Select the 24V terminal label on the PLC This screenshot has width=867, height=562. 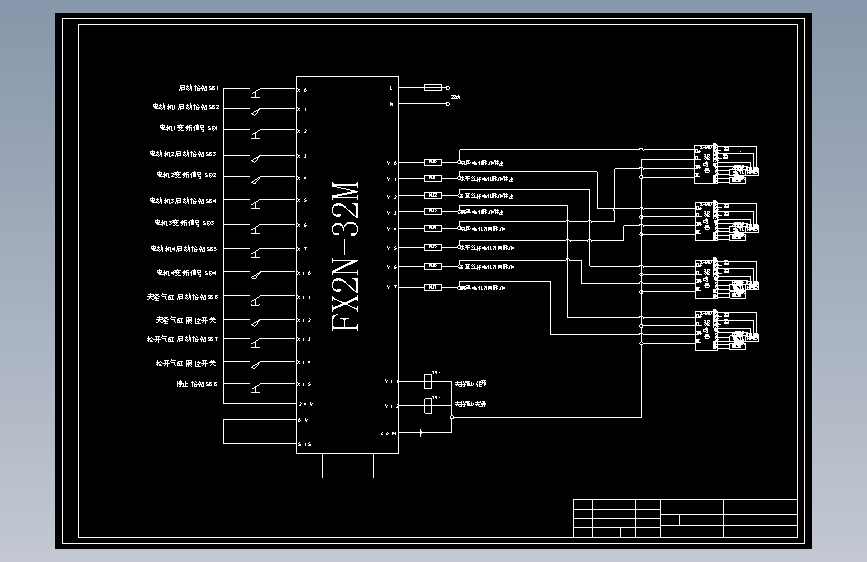306,404
